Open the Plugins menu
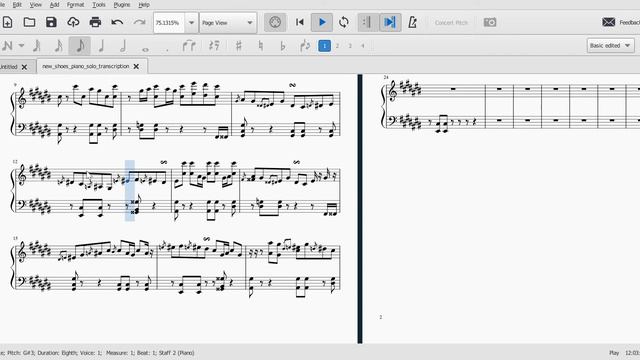The image size is (640, 360). (122, 5)
